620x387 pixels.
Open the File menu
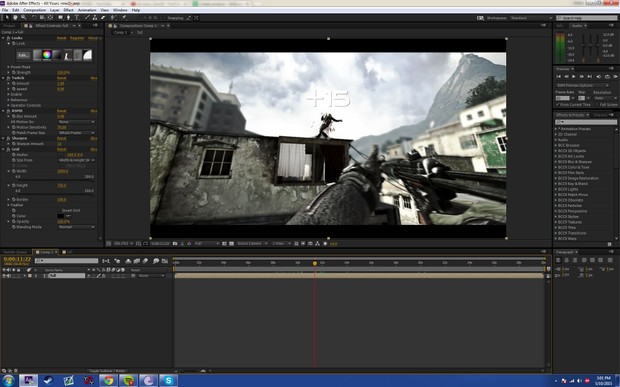click(5, 10)
